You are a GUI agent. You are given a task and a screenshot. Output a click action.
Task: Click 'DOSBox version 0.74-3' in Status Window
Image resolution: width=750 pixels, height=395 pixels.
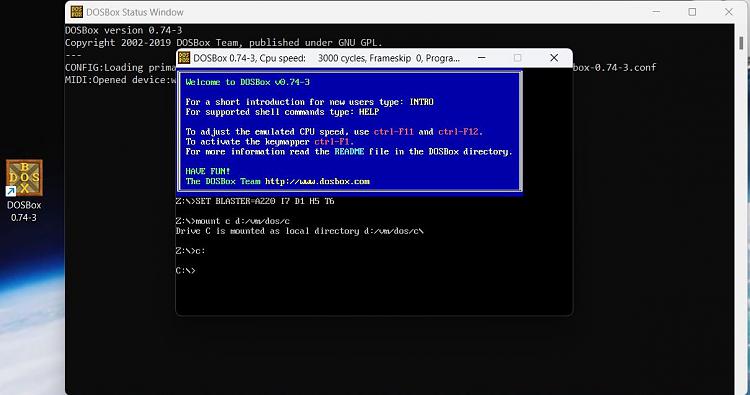[x=123, y=30]
